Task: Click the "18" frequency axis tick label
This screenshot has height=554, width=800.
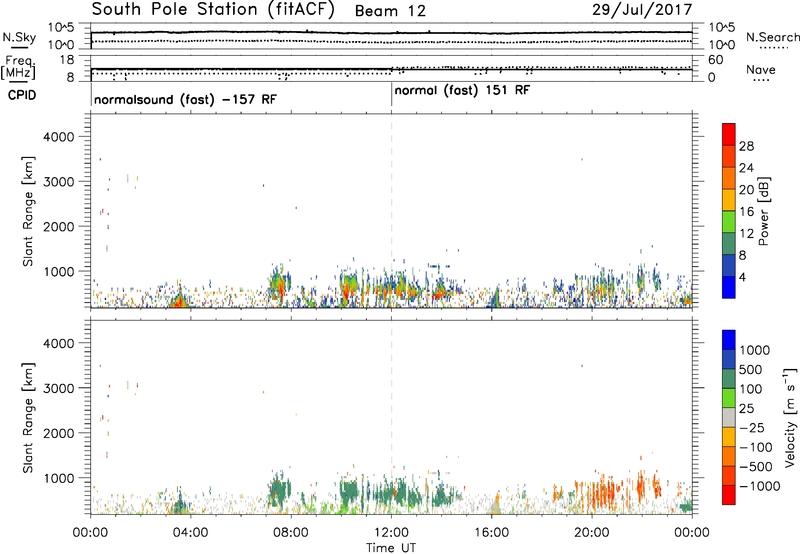Action: point(67,60)
